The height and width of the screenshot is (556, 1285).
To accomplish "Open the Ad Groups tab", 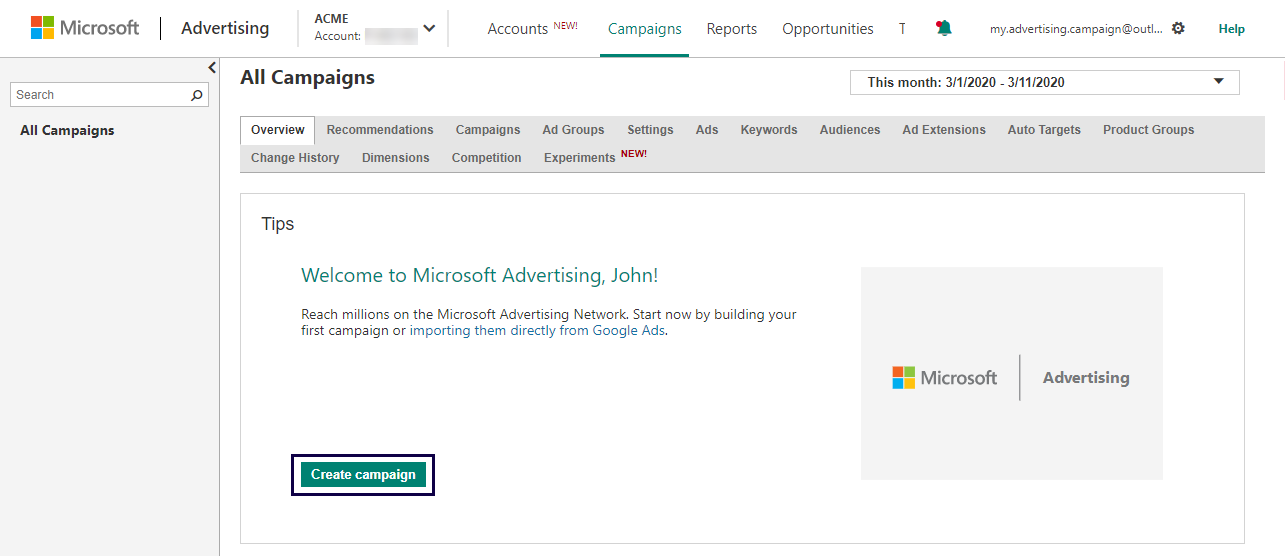I will [x=573, y=130].
